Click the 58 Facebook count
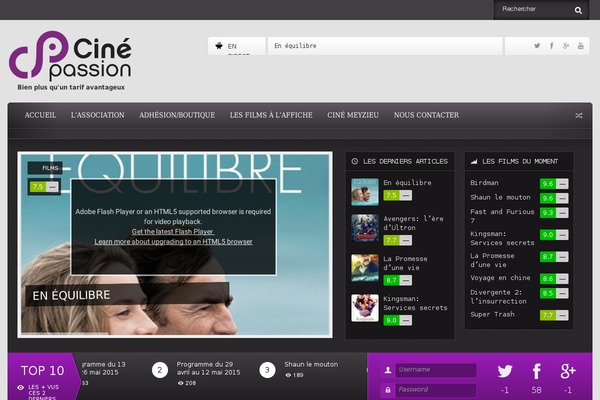The image size is (600, 400). [536, 390]
